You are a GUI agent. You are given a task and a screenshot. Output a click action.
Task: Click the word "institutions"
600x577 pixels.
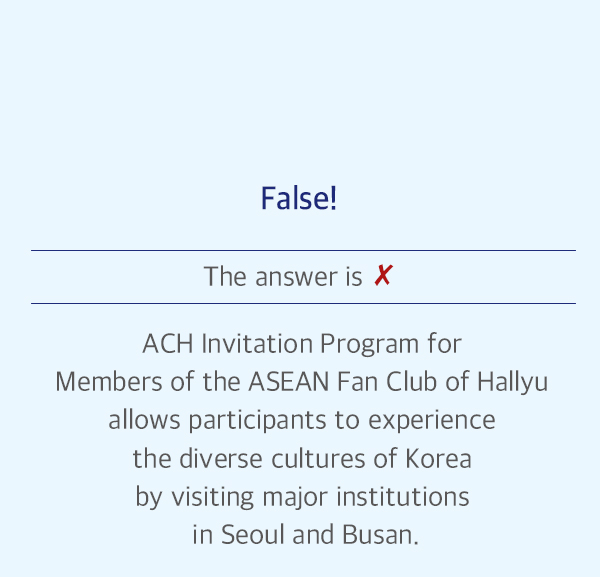(403, 497)
